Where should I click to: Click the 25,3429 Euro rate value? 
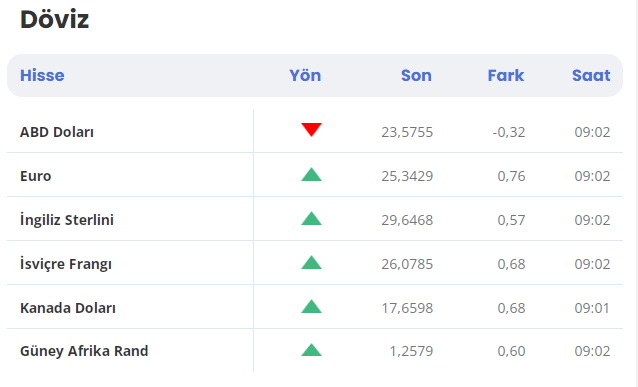click(407, 176)
